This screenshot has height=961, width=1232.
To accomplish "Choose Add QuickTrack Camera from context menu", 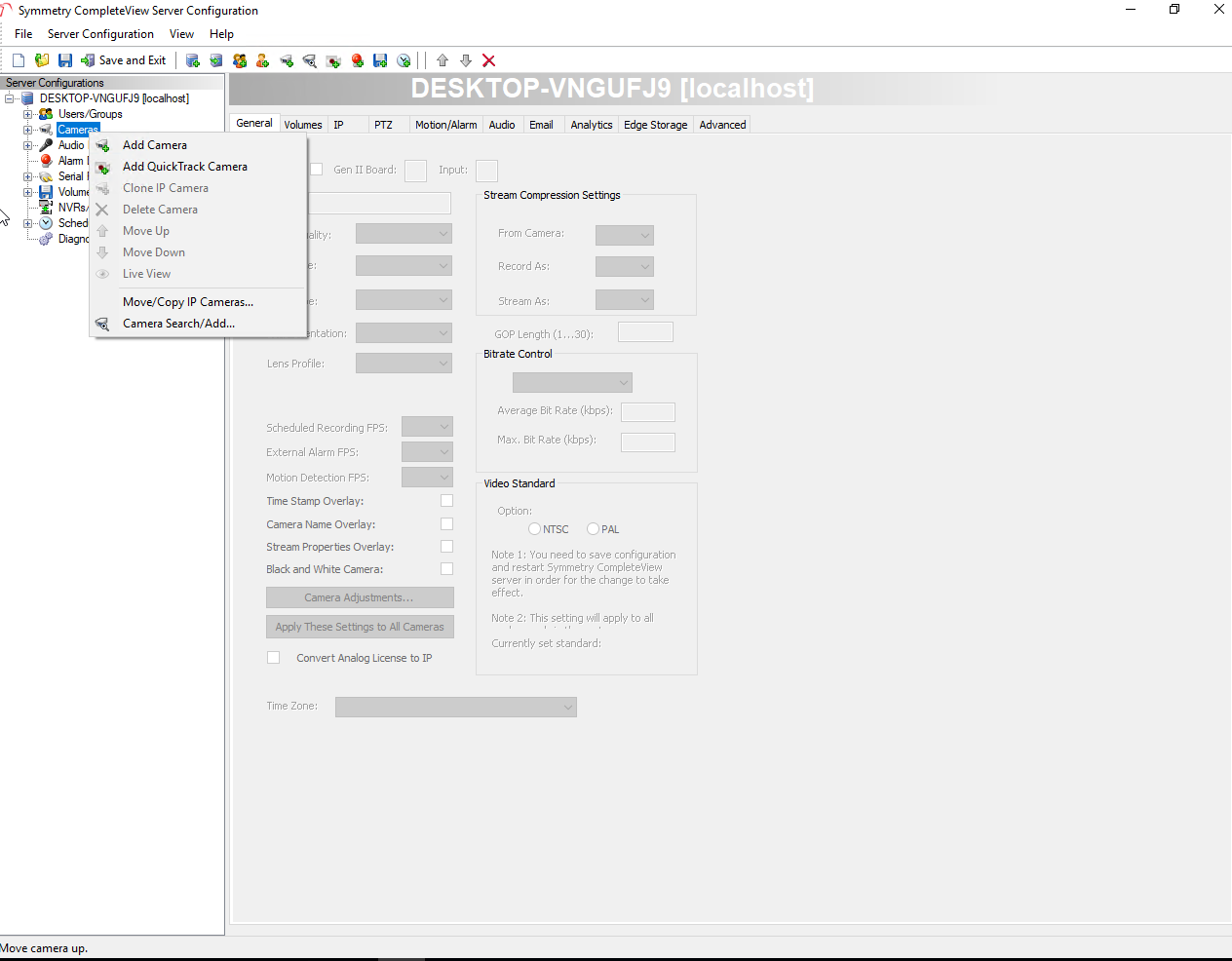I will point(184,167).
